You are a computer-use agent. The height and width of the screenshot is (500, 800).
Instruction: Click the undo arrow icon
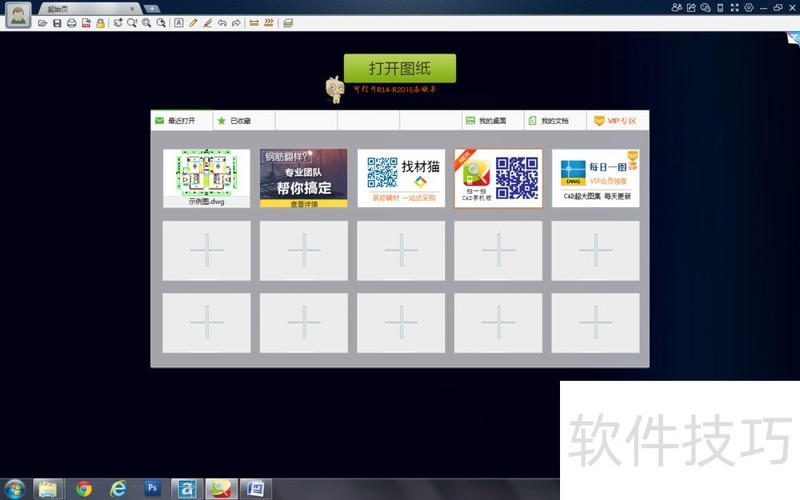click(222, 23)
